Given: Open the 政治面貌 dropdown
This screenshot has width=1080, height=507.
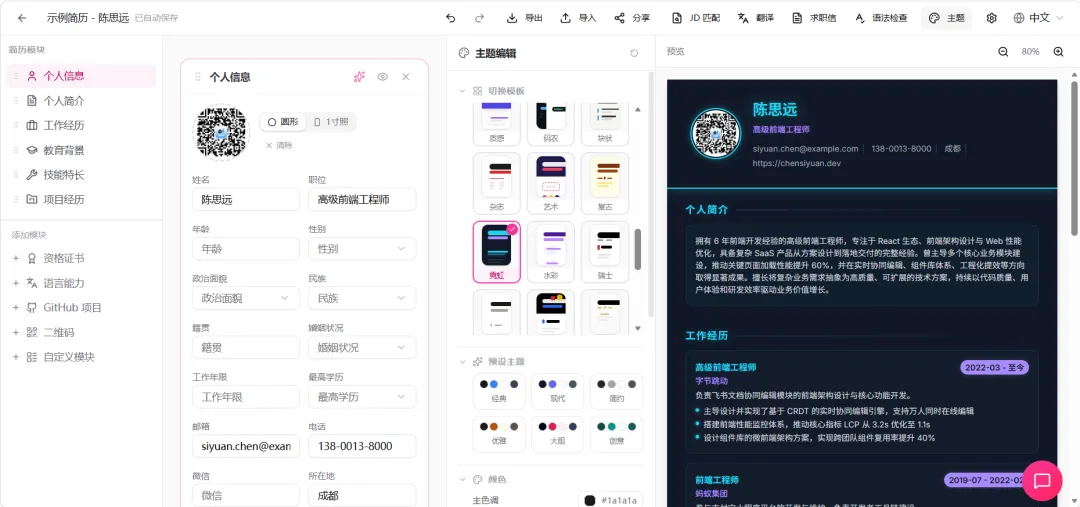Looking at the screenshot, I should pos(246,298).
